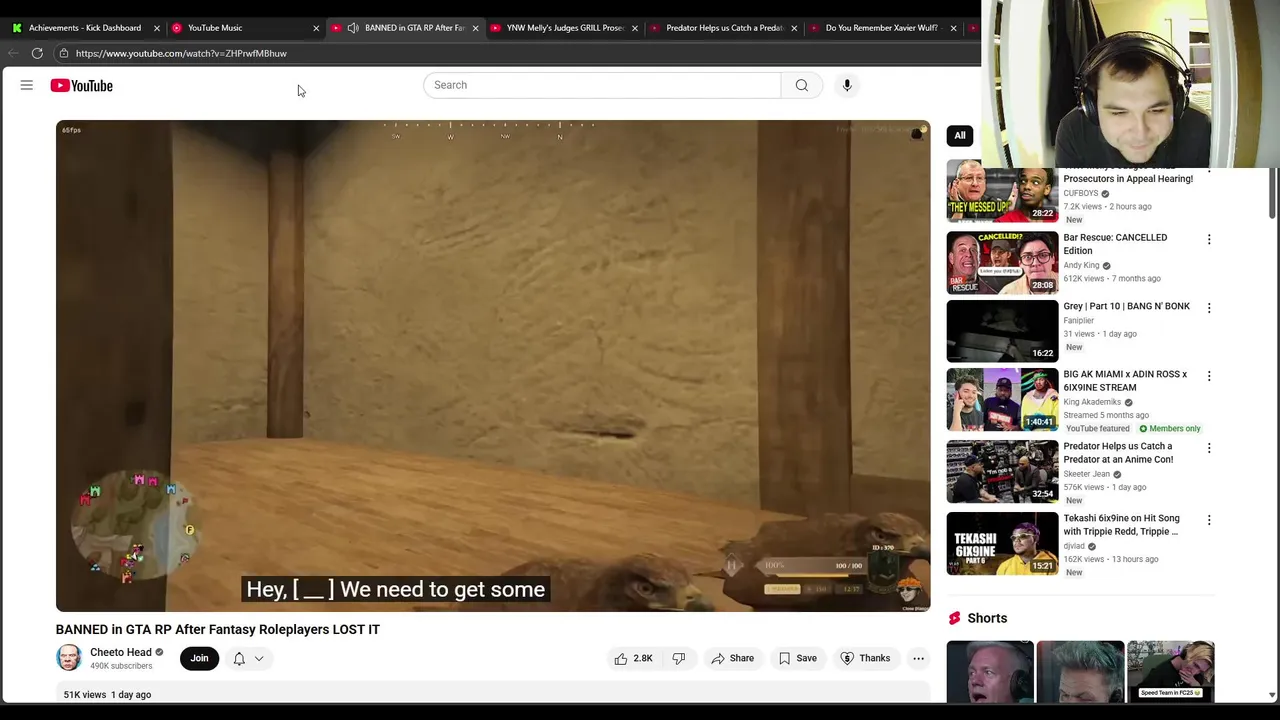The image size is (1280, 720).
Task: Open options for Bar Rescue: CANCELLED video
Action: (1209, 240)
